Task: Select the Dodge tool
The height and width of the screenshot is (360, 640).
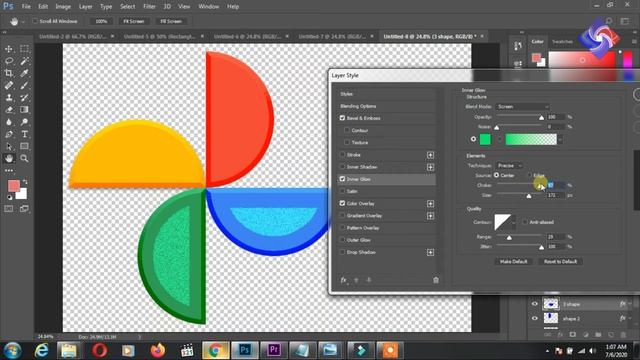Action: coord(24,122)
